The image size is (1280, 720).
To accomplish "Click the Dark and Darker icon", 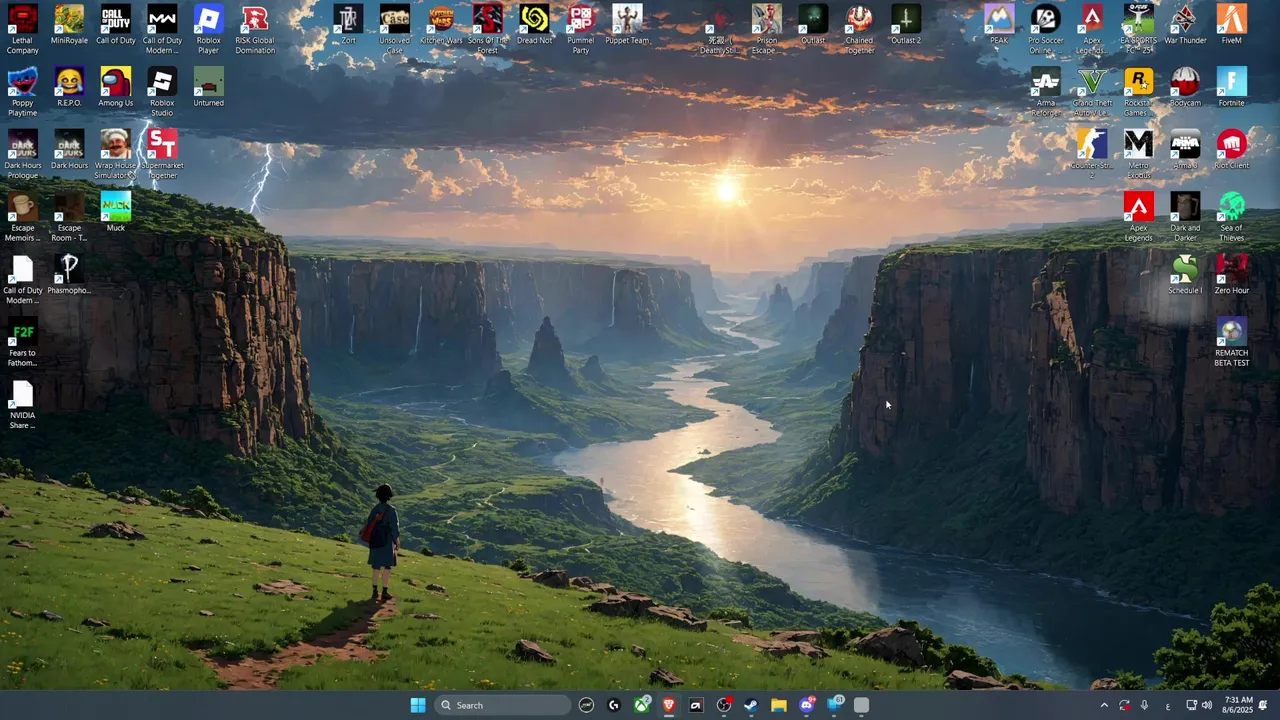I will pos(1185,216).
